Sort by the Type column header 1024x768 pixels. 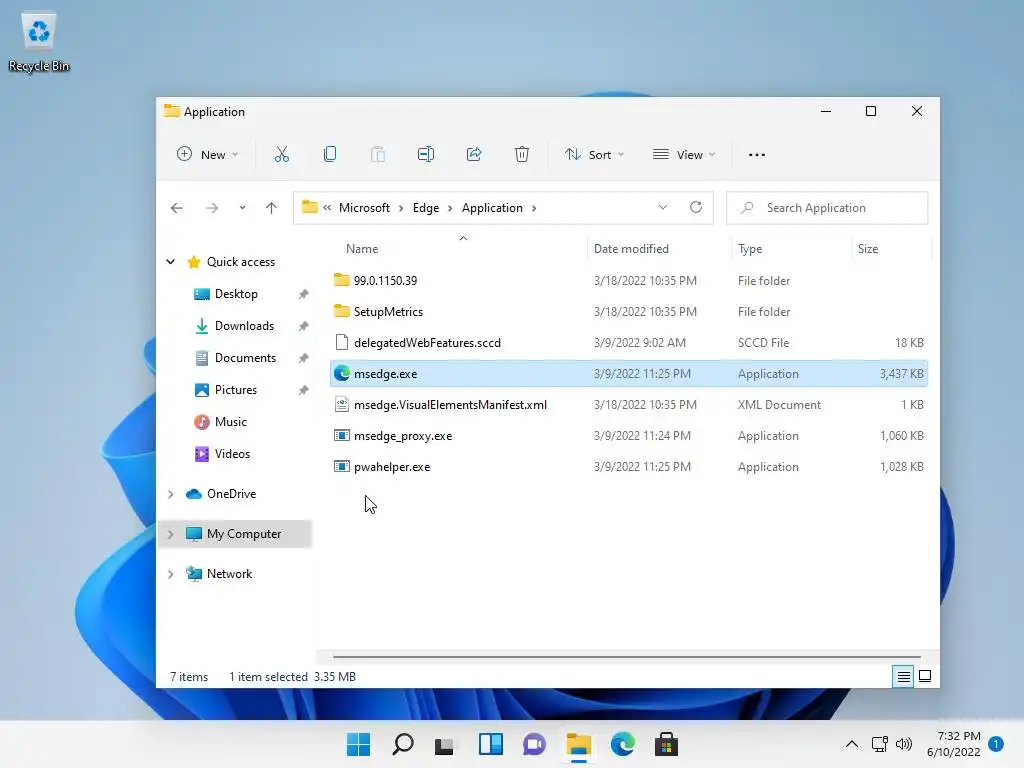coord(750,249)
